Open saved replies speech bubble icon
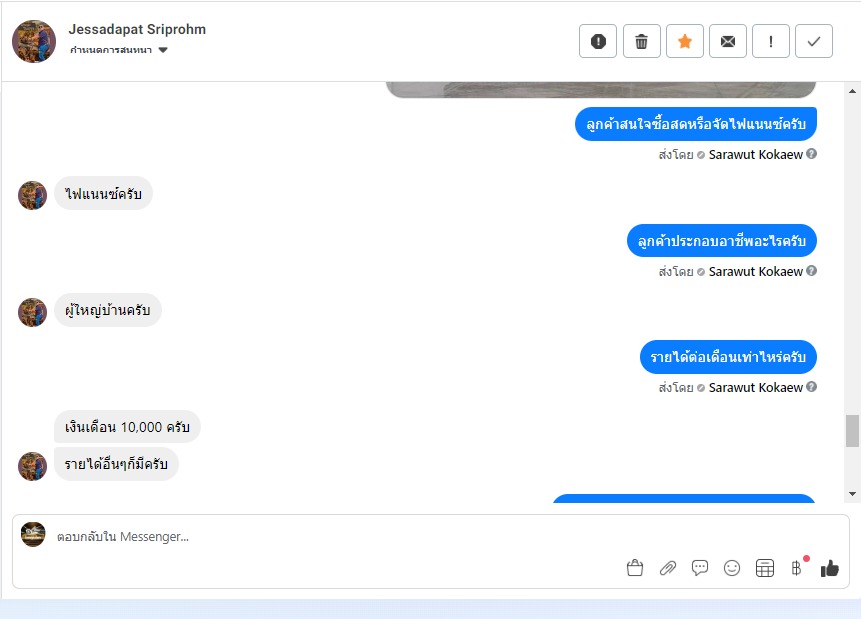The width and height of the screenshot is (861, 619). [700, 568]
